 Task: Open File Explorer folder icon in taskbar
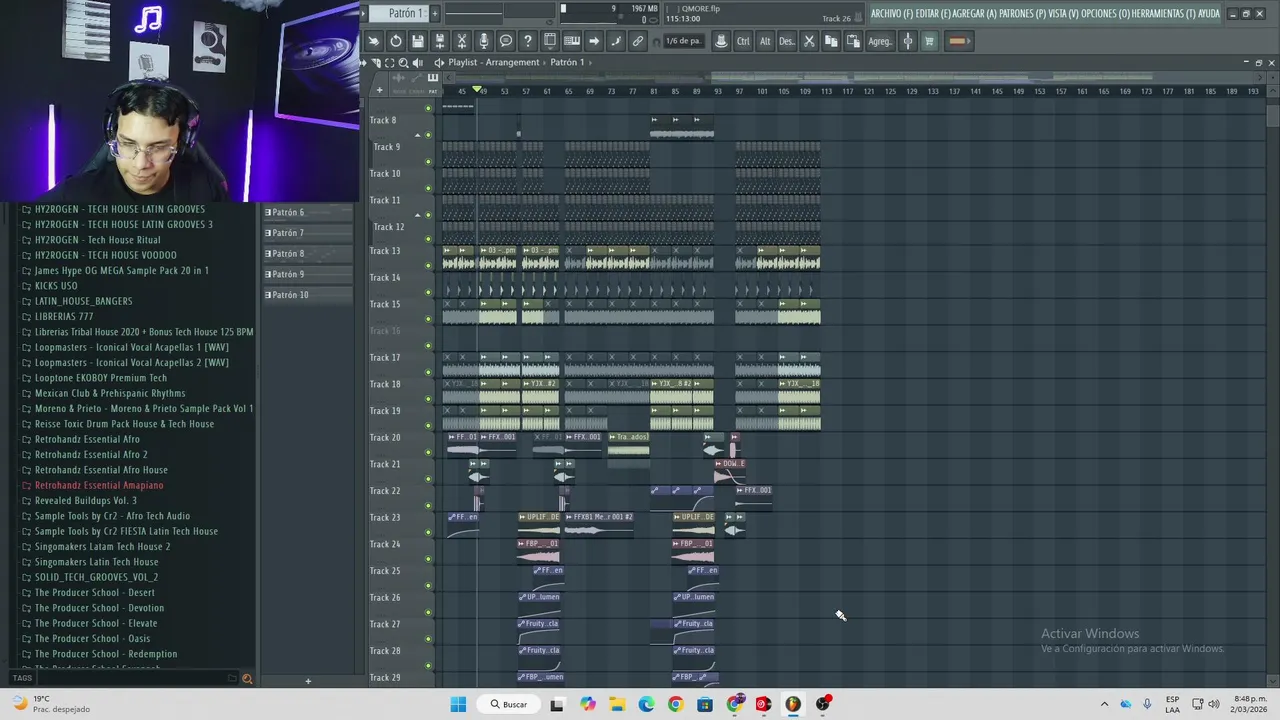(x=617, y=704)
